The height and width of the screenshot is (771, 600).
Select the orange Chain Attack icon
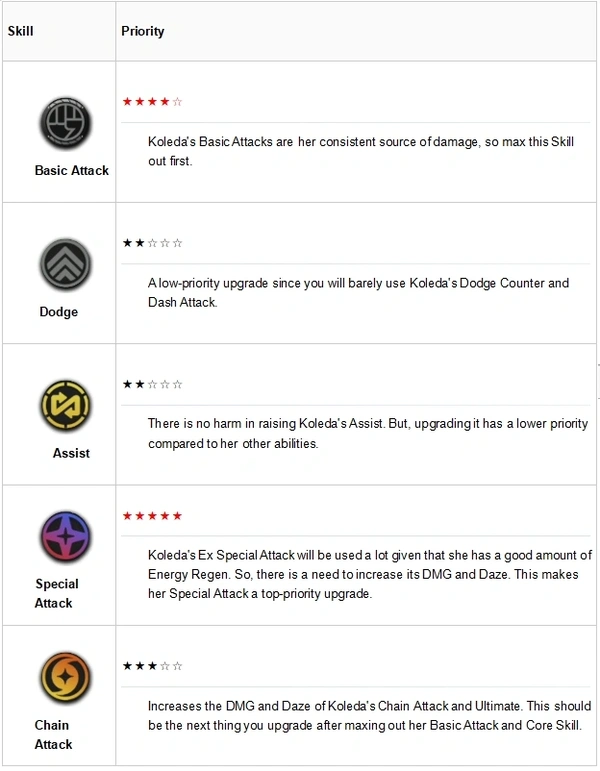coord(65,678)
